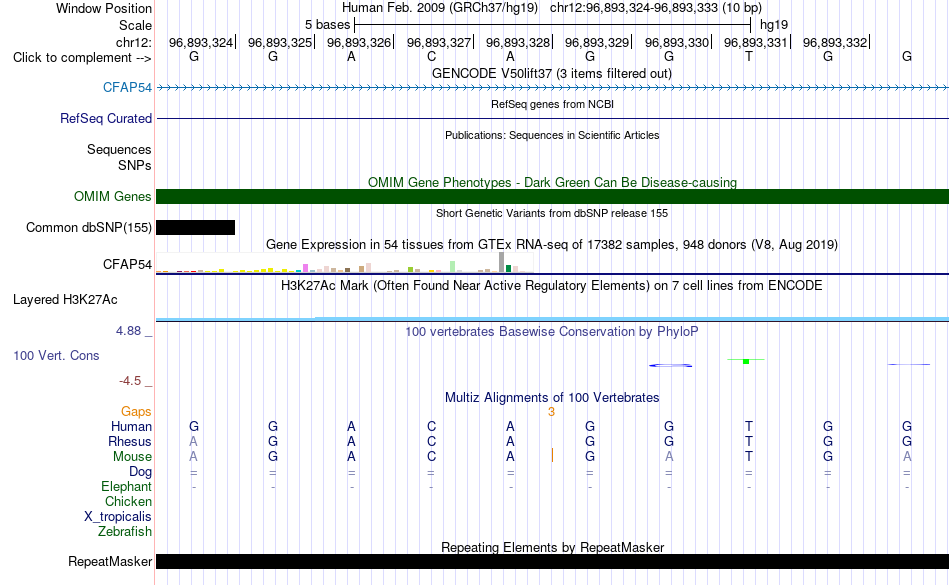Screen dimensions: 950x585
Task: Click the -4.5 PhyloP lower value
Action: (130, 380)
